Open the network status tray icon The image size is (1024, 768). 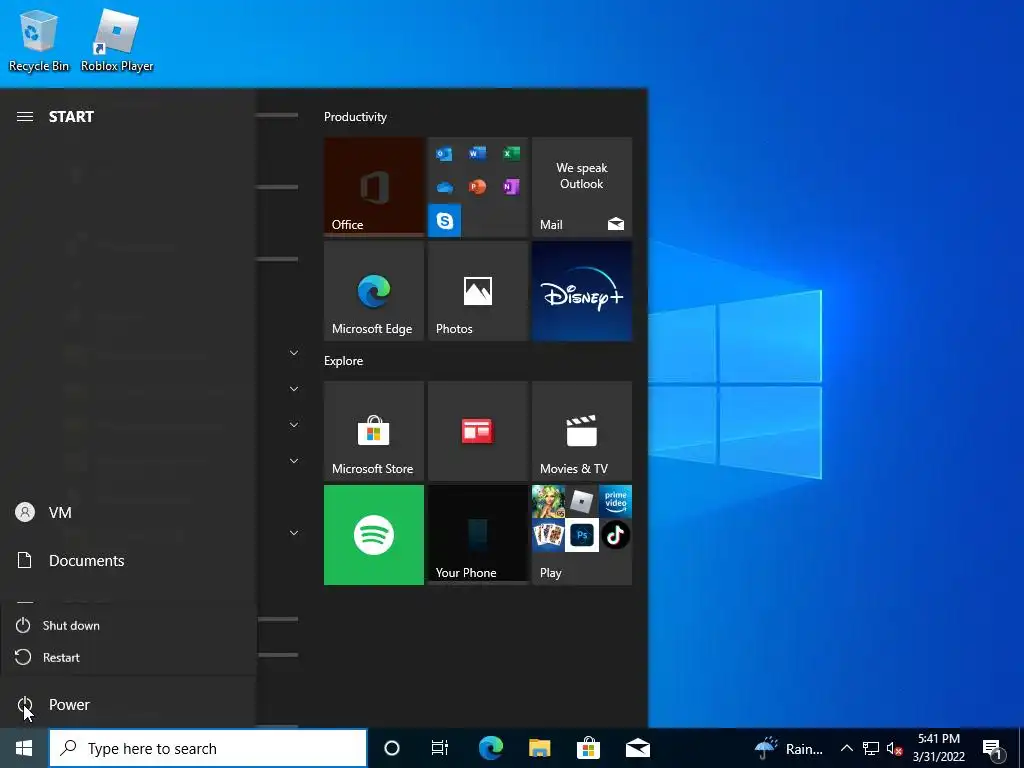[871, 748]
